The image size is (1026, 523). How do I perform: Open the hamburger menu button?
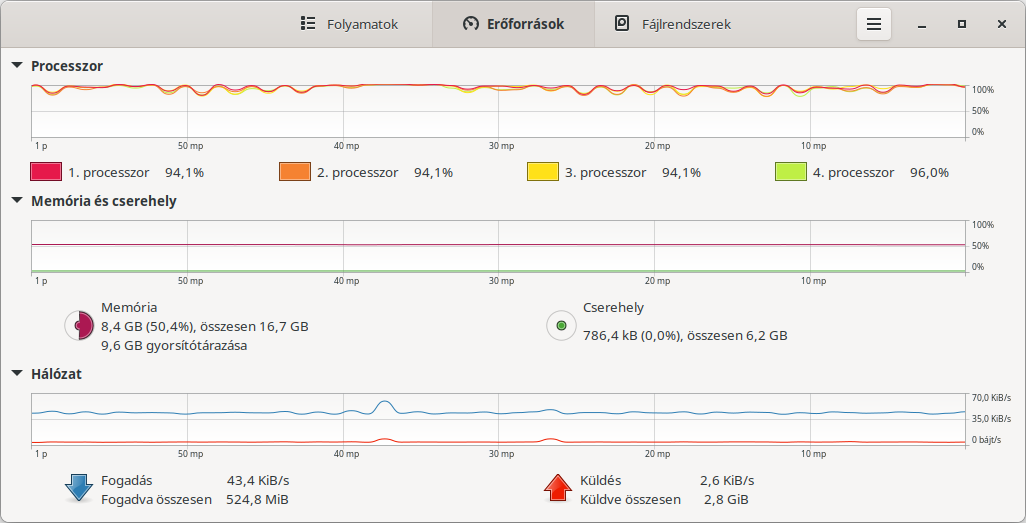pyautogui.click(x=874, y=24)
